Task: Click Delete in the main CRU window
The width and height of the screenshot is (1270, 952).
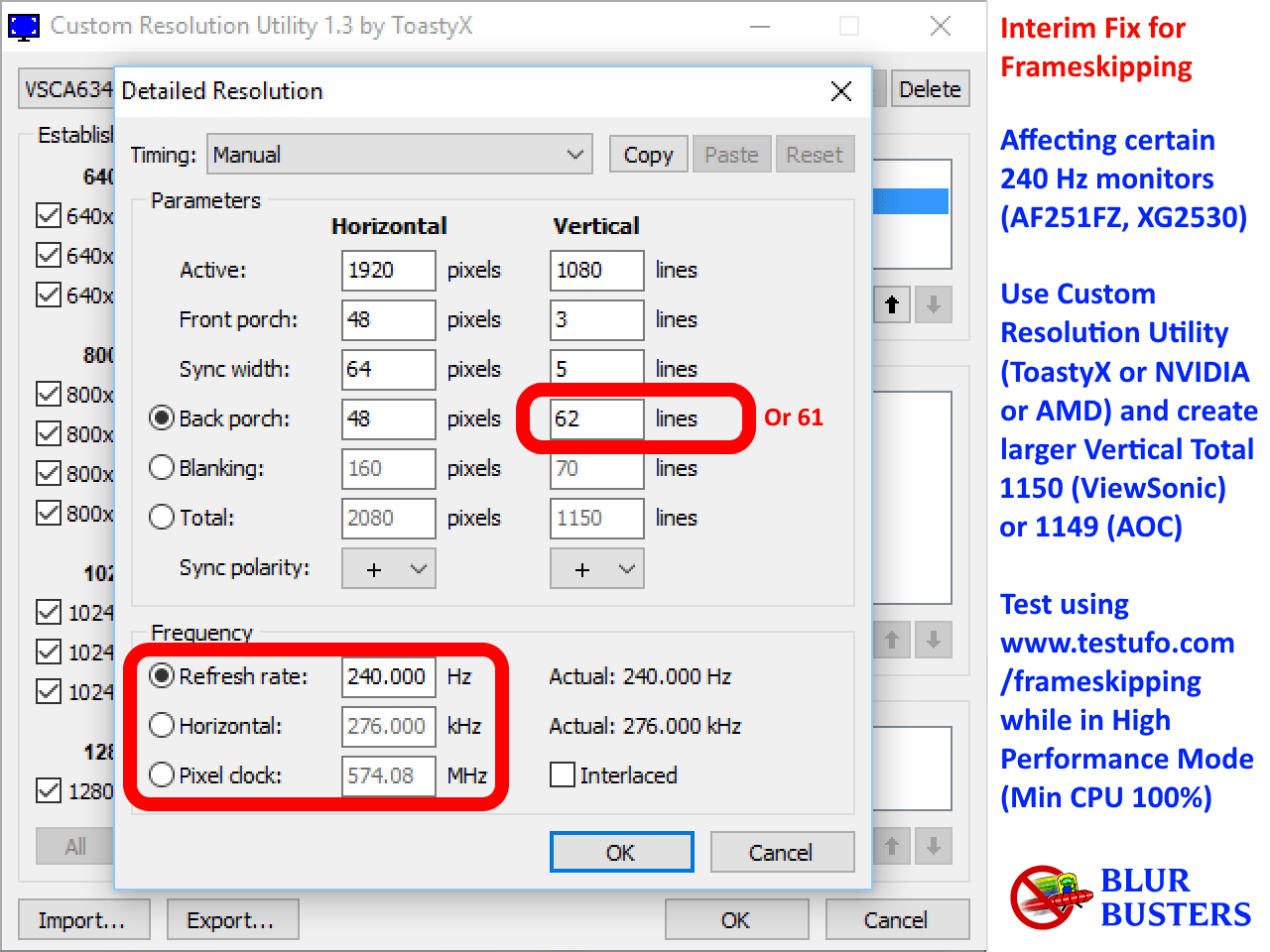Action: coord(931,89)
